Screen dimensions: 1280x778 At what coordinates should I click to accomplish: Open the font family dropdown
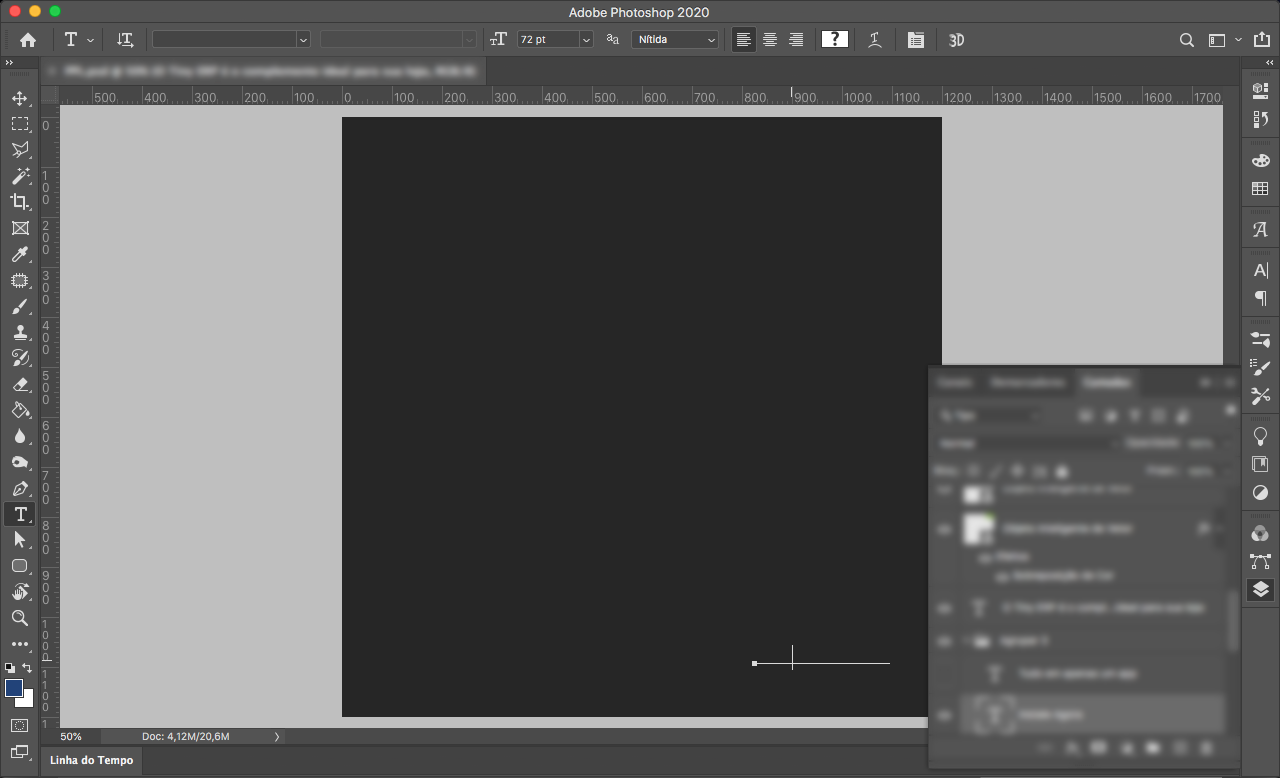[x=303, y=40]
